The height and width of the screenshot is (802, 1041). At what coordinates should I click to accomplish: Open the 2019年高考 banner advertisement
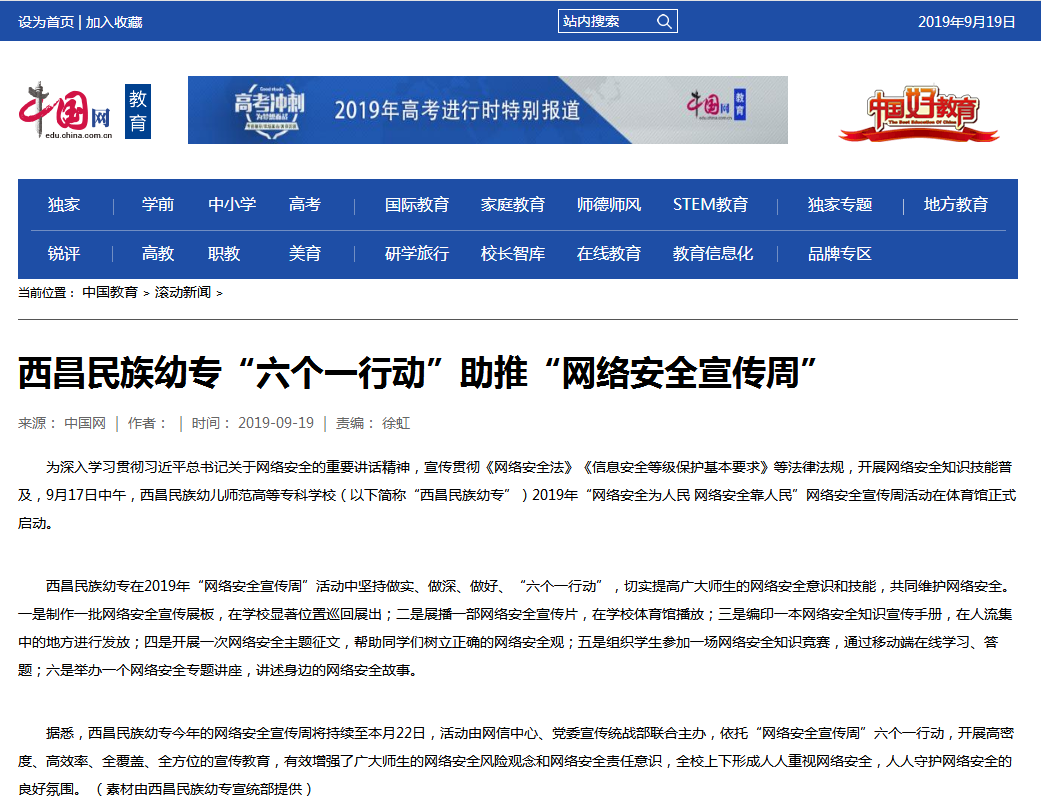point(487,110)
